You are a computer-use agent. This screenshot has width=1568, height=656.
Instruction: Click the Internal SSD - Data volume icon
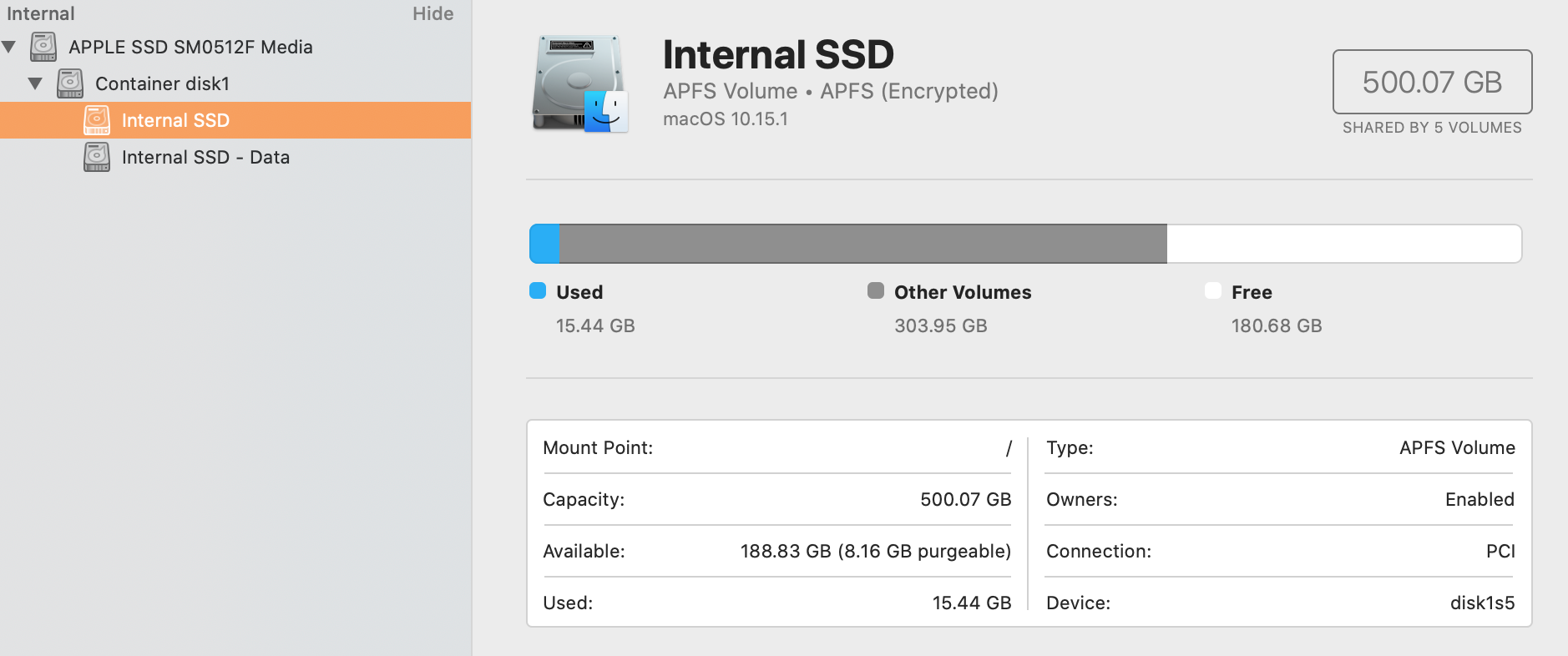(97, 157)
